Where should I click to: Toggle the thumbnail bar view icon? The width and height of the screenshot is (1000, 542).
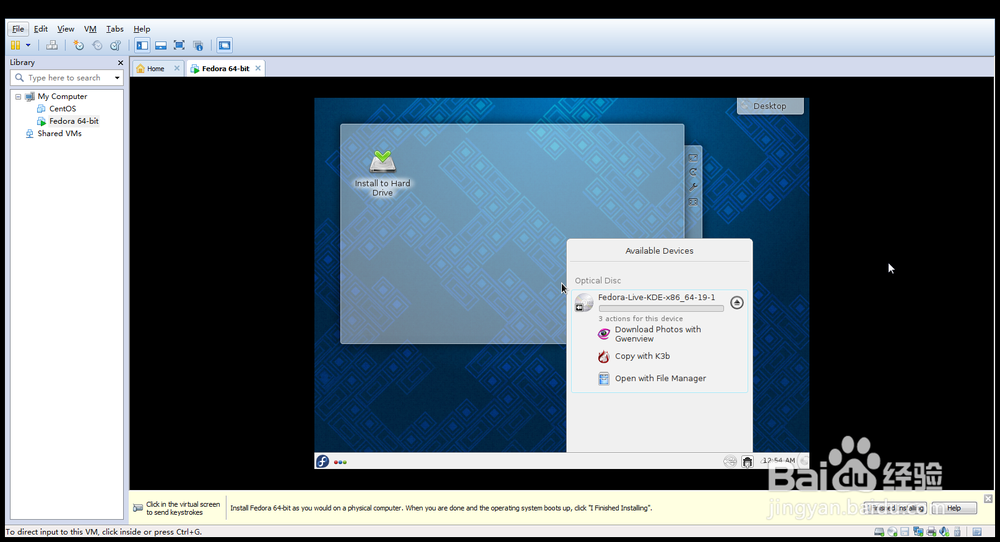coord(161,45)
